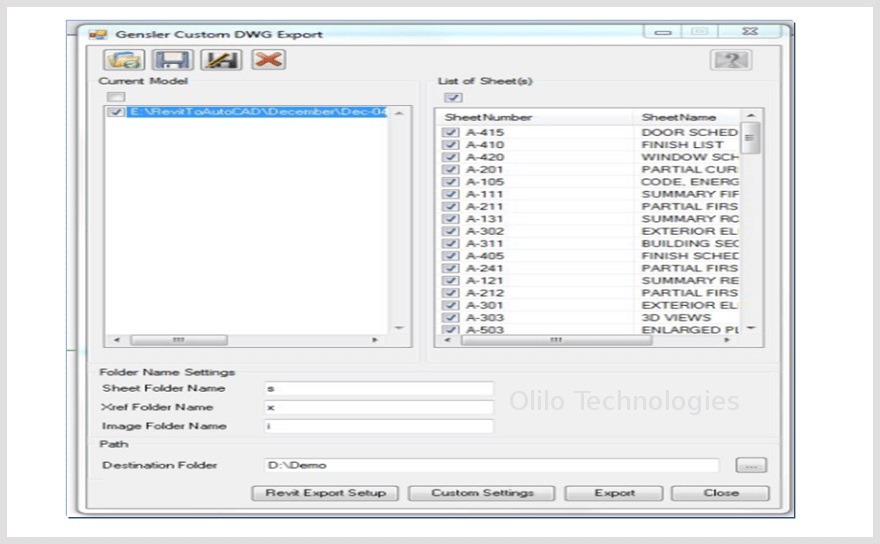Image resolution: width=880 pixels, height=544 pixels.
Task: Uncheck the checkbox for sheet A-410
Action: pyautogui.click(x=450, y=145)
